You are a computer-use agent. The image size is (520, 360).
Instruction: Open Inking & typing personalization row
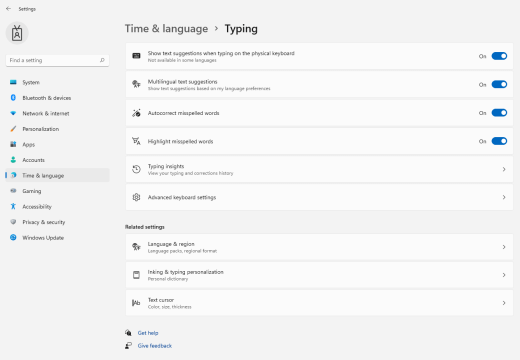pyautogui.click(x=319, y=275)
